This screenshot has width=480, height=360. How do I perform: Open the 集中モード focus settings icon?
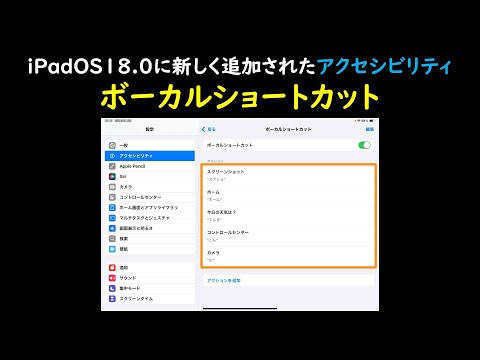click(x=112, y=288)
